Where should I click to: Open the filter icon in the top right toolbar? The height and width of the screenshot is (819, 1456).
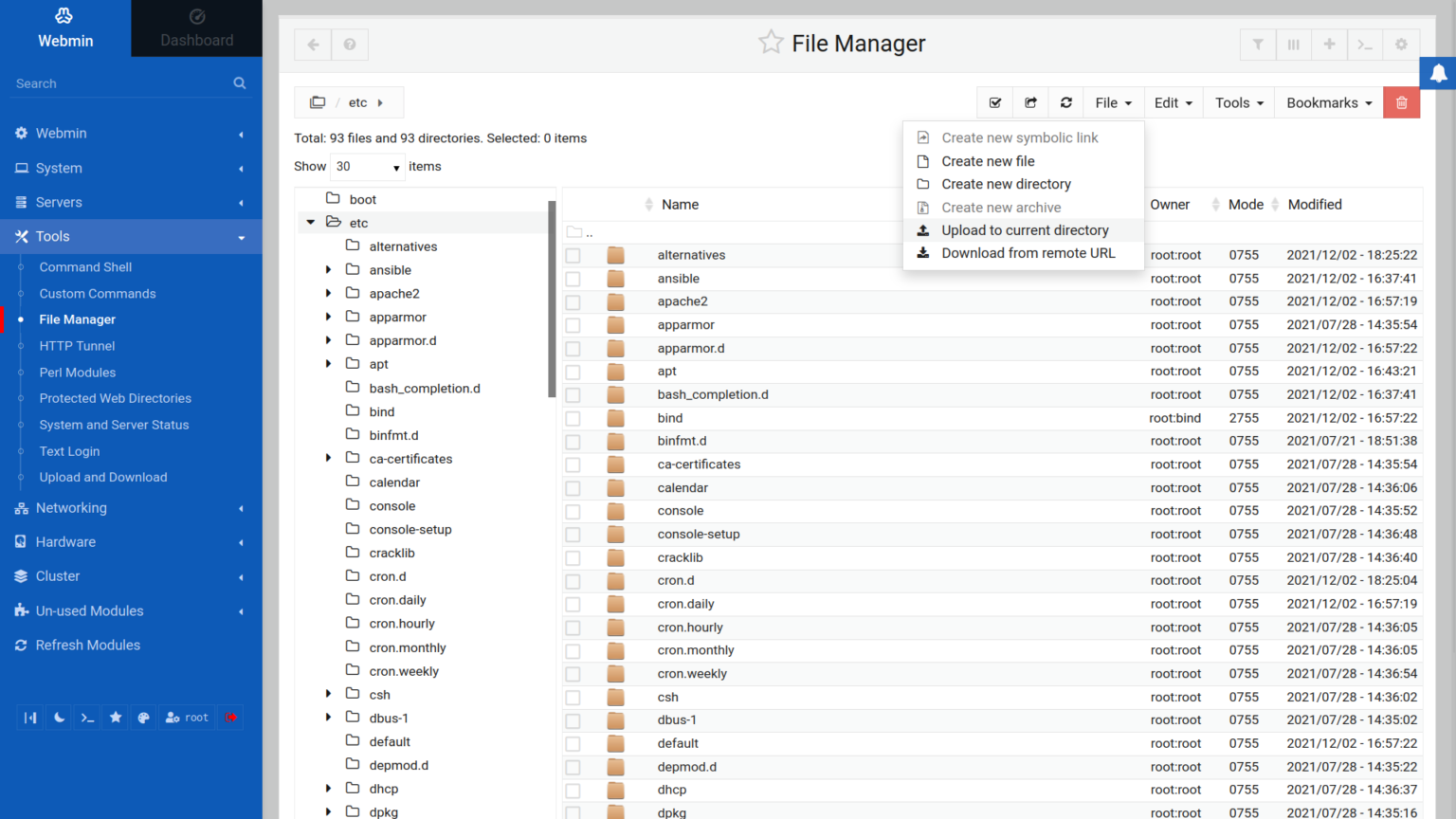point(1258,44)
